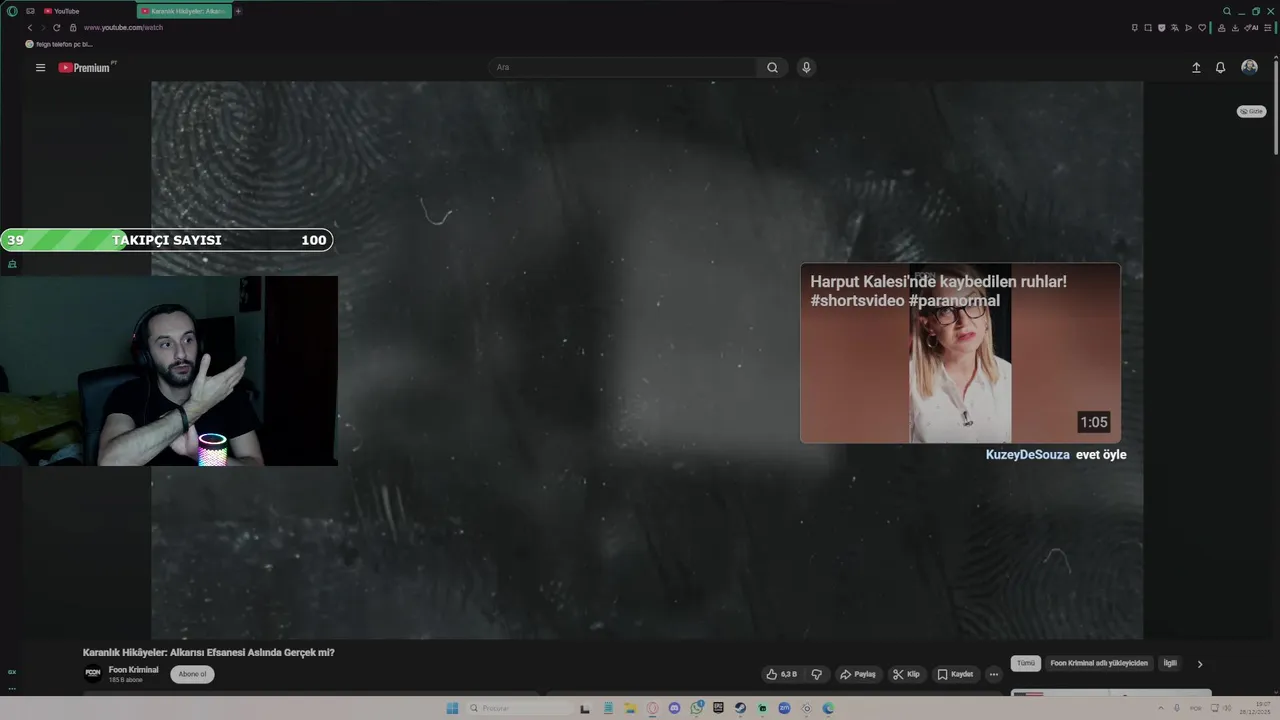Open the sidebar icon below follower bar
This screenshot has width=1280, height=720.
(x=12, y=264)
